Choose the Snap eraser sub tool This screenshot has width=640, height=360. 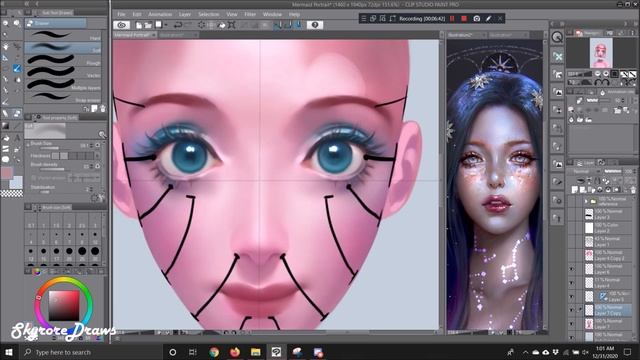coord(63,97)
